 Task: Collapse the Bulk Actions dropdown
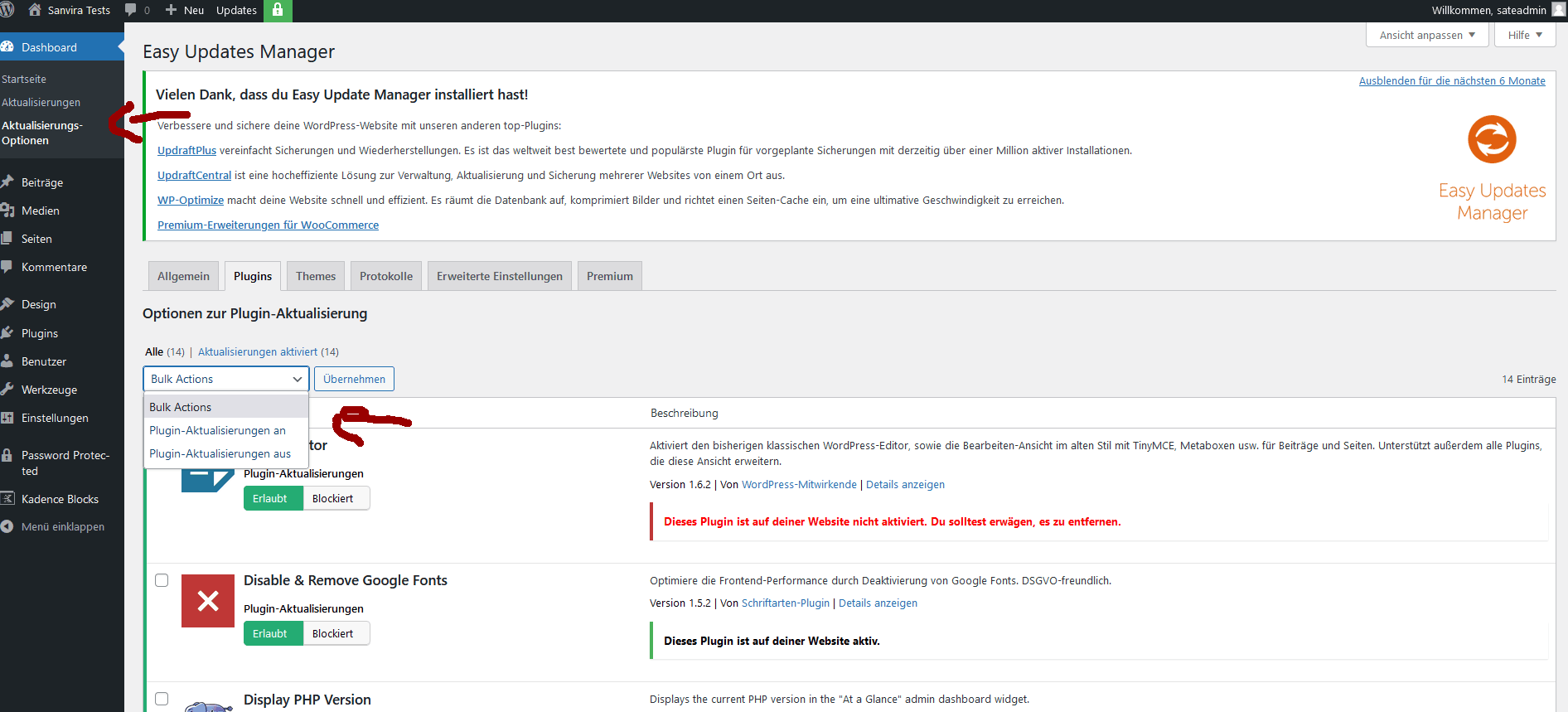tap(226, 379)
